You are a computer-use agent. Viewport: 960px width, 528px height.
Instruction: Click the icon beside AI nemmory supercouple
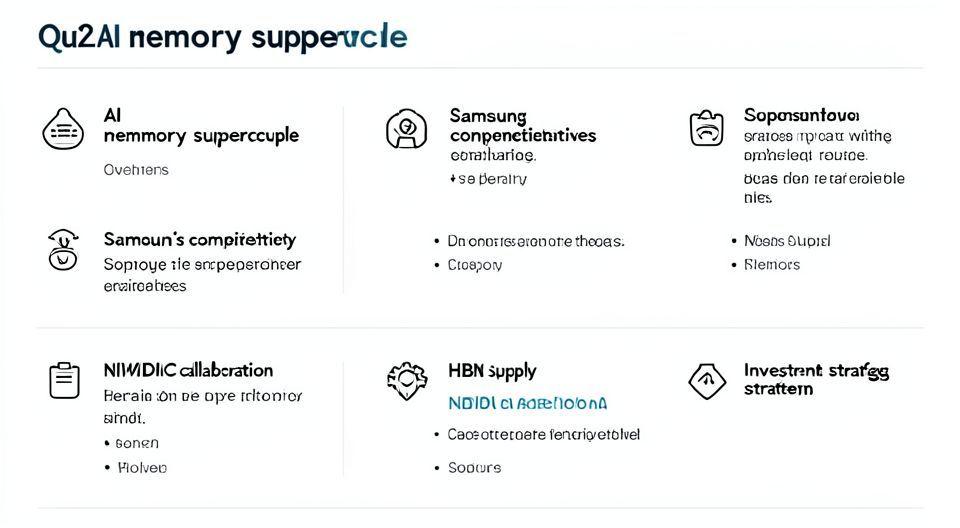click(63, 130)
